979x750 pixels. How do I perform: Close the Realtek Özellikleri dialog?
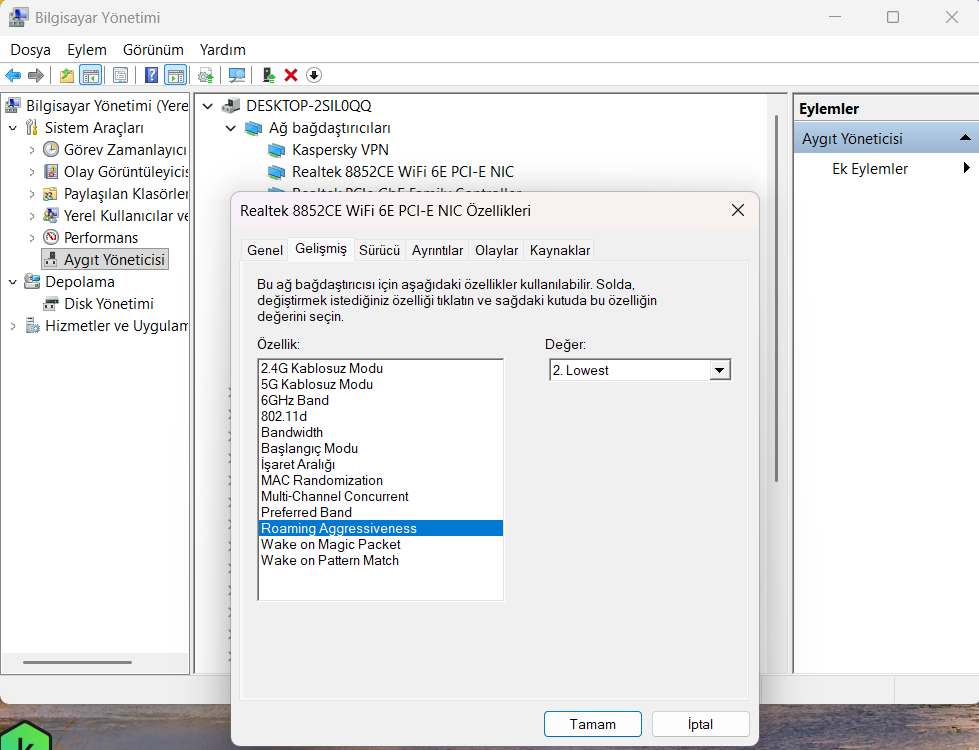(x=738, y=210)
